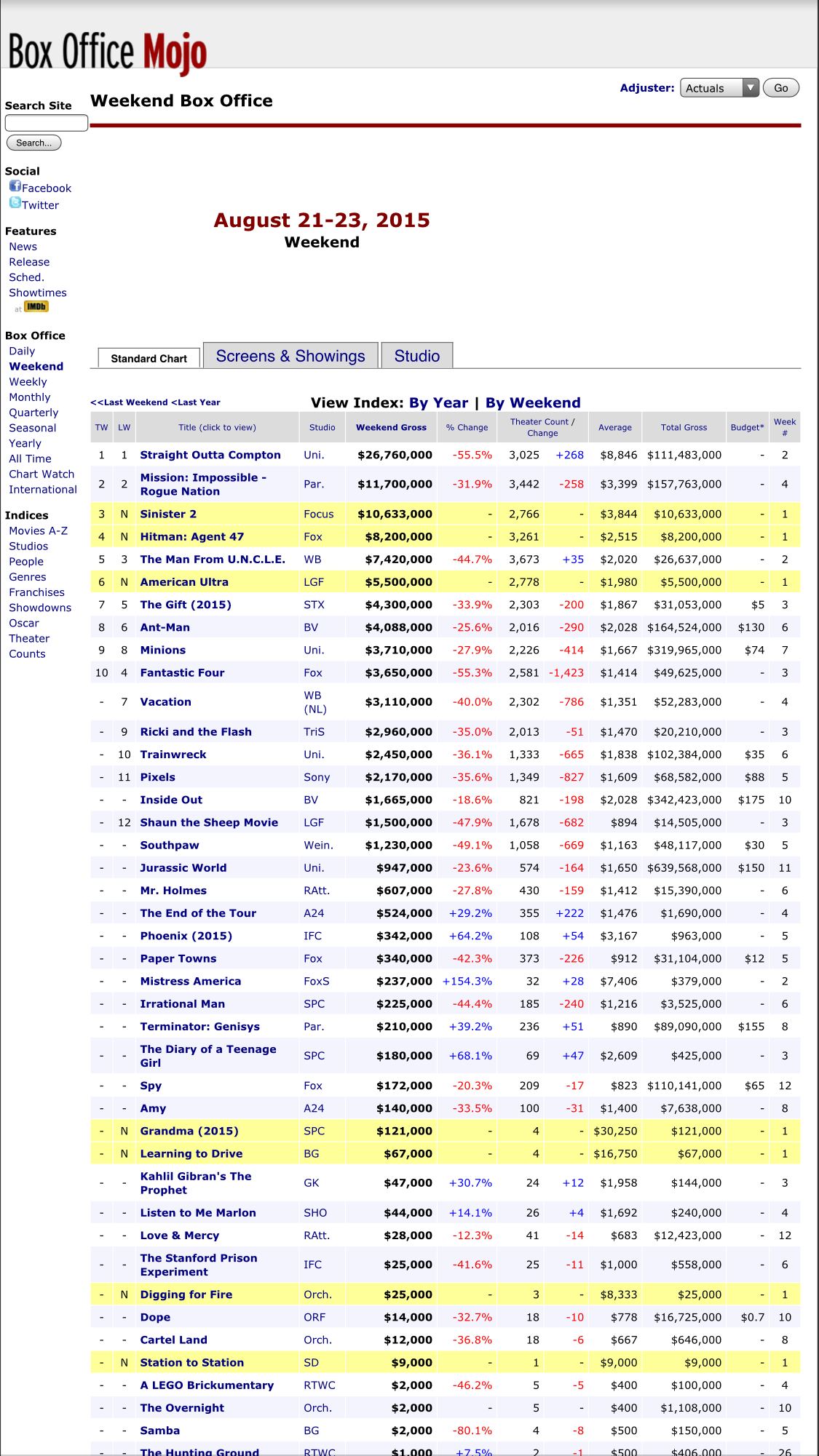The height and width of the screenshot is (1456, 819).
Task: Open Hitman: Agent 47 page
Action: (x=192, y=537)
